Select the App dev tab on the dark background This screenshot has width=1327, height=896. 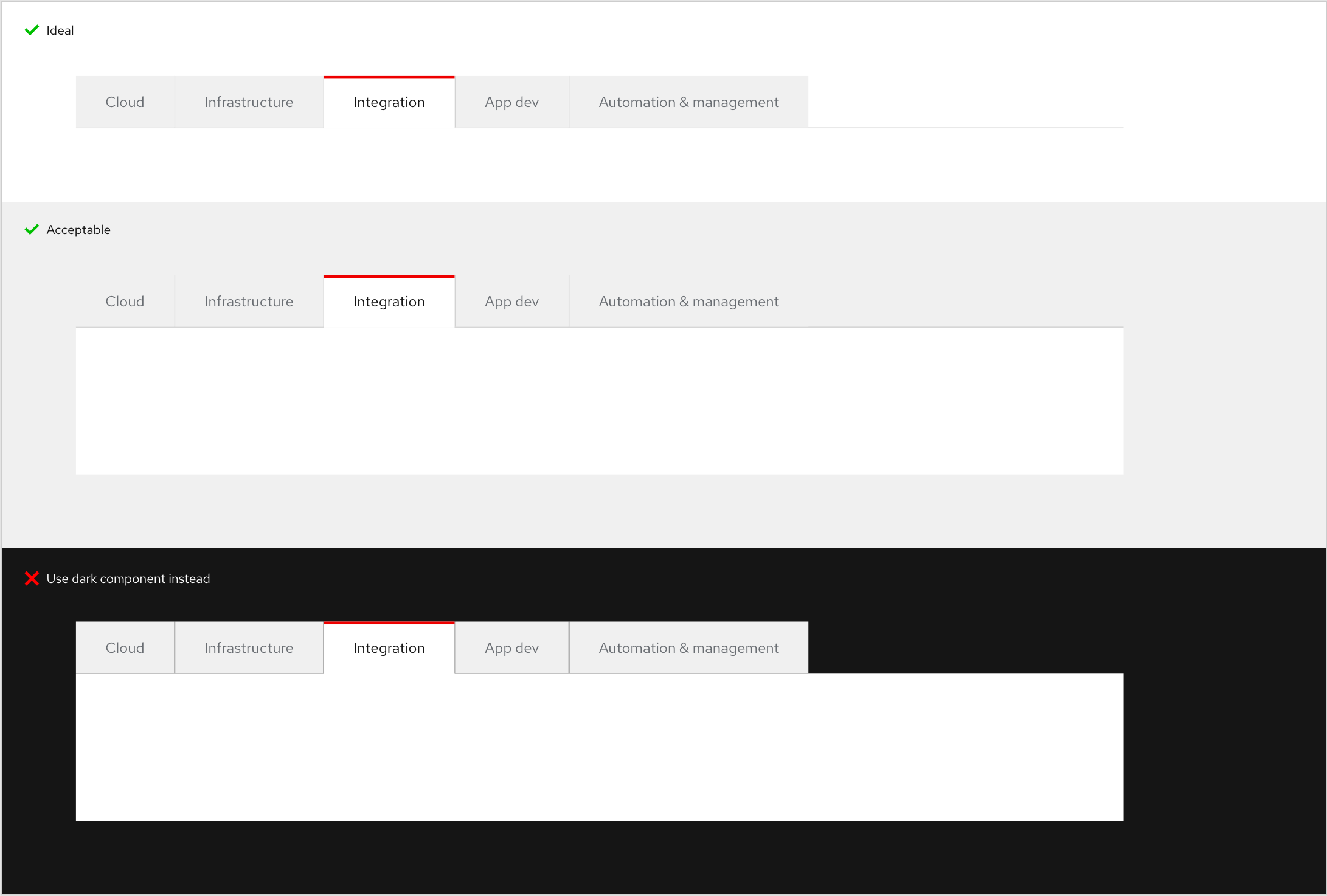[511, 647]
